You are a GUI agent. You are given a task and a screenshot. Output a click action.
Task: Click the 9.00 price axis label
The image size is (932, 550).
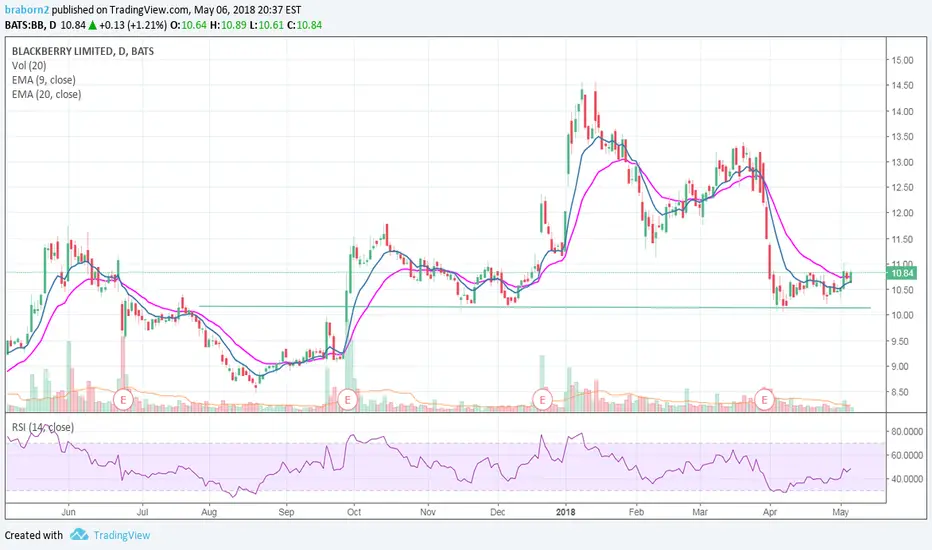tap(902, 367)
